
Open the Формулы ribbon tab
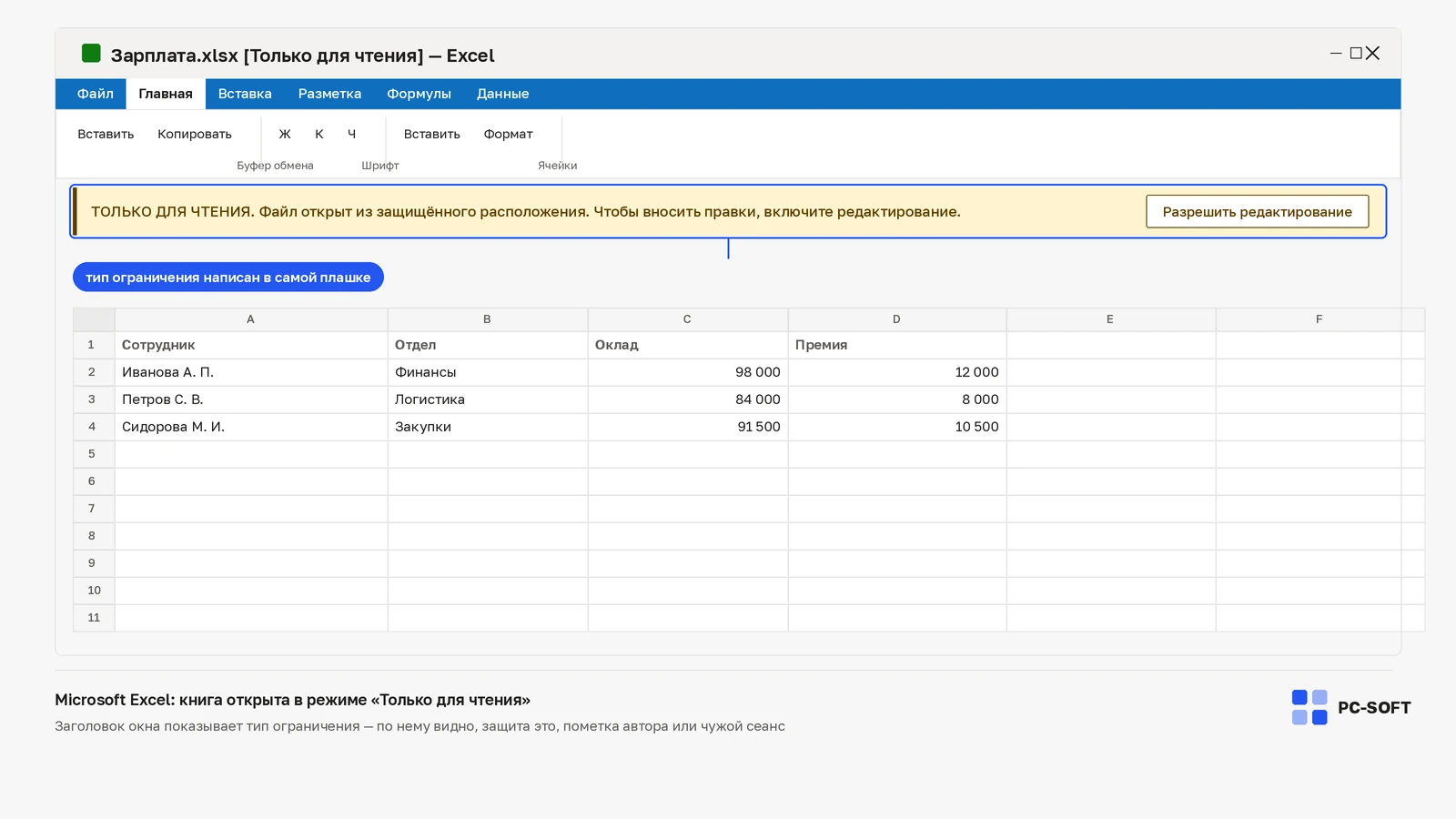point(419,94)
